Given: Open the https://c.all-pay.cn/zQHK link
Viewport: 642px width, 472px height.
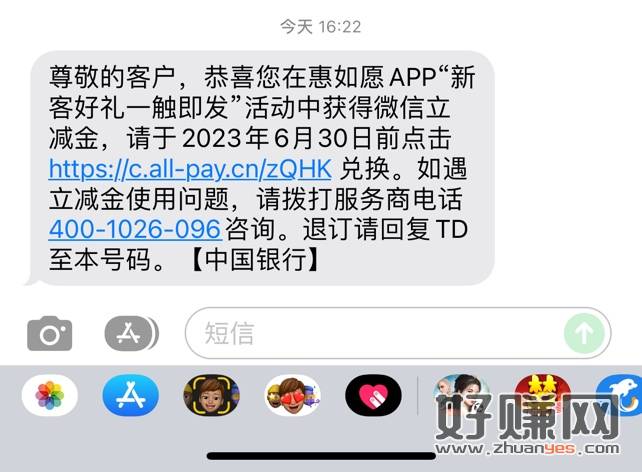Looking at the screenshot, I should click(x=190, y=169).
